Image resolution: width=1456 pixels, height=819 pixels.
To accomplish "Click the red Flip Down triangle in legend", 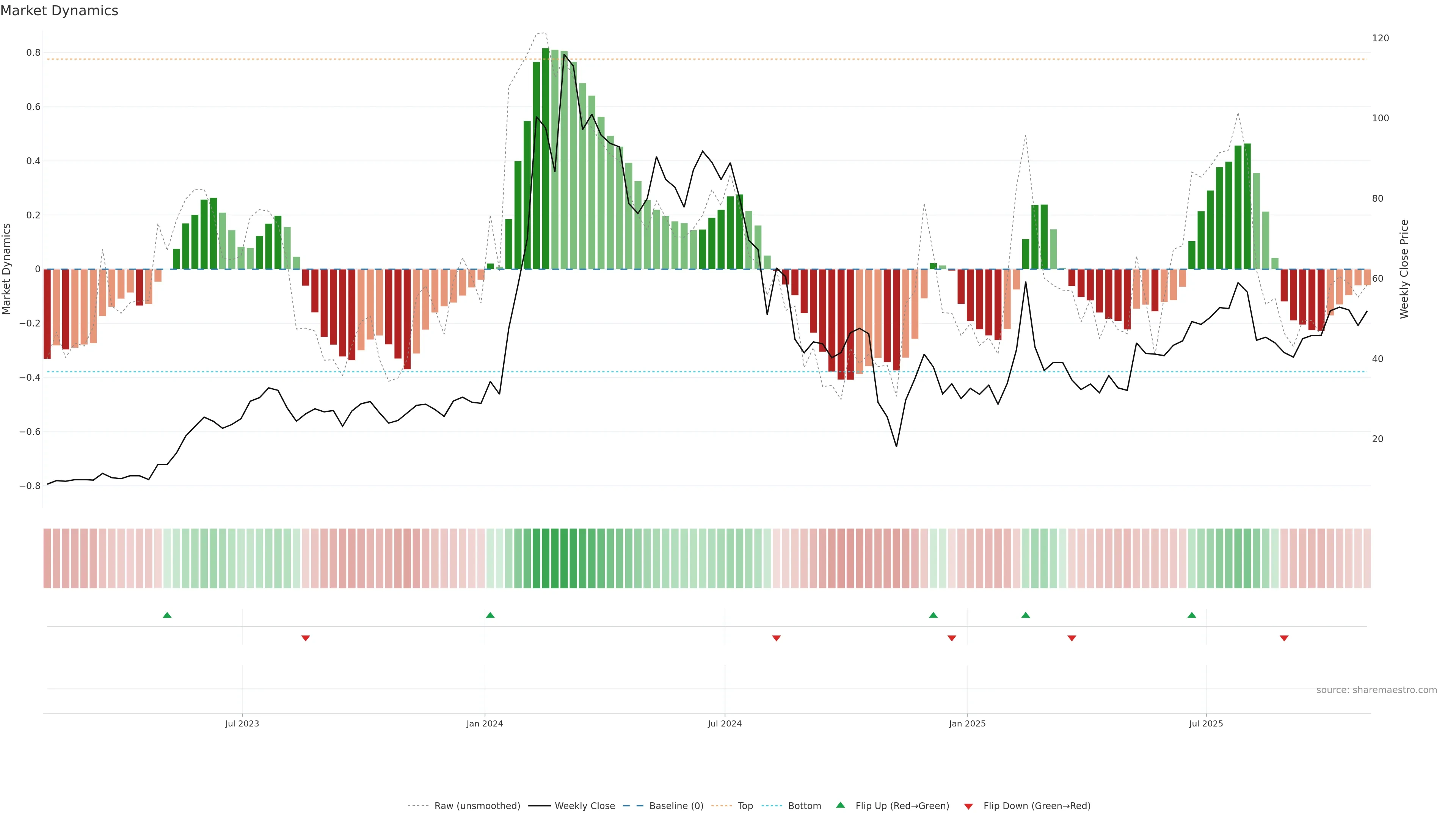I will (968, 806).
